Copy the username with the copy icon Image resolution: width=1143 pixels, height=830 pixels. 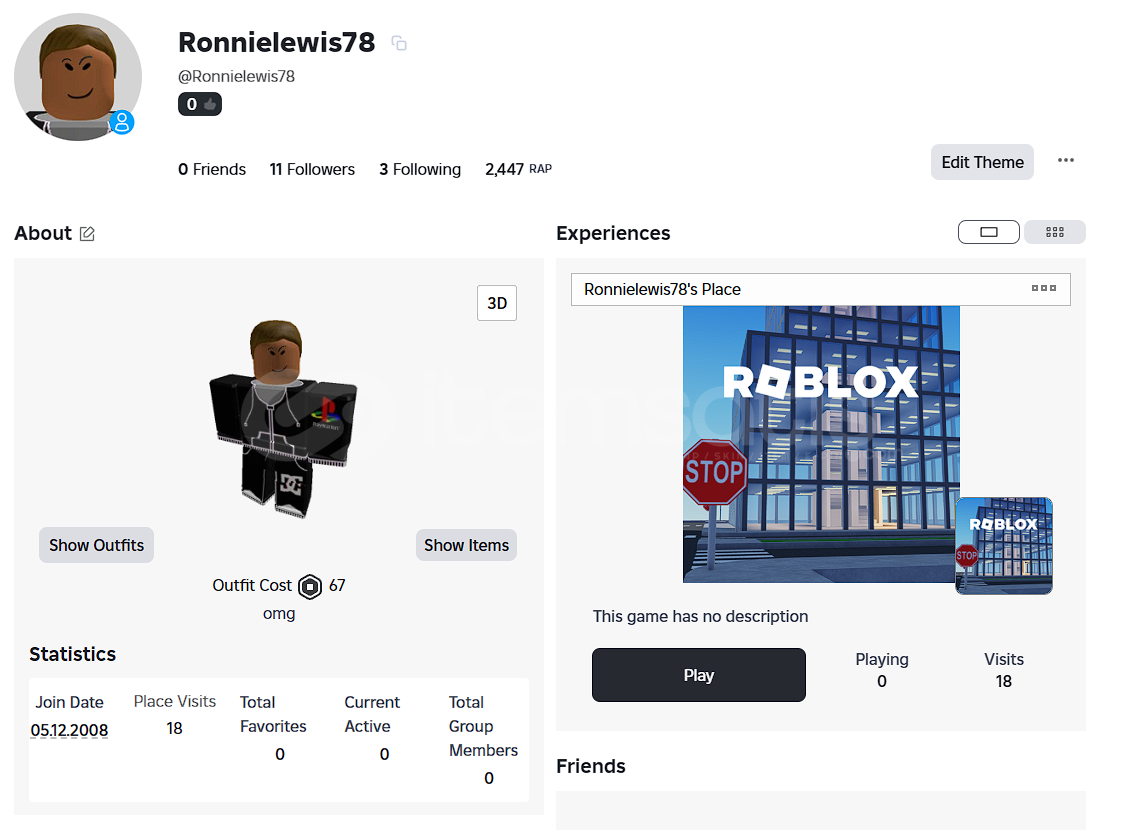pos(399,43)
